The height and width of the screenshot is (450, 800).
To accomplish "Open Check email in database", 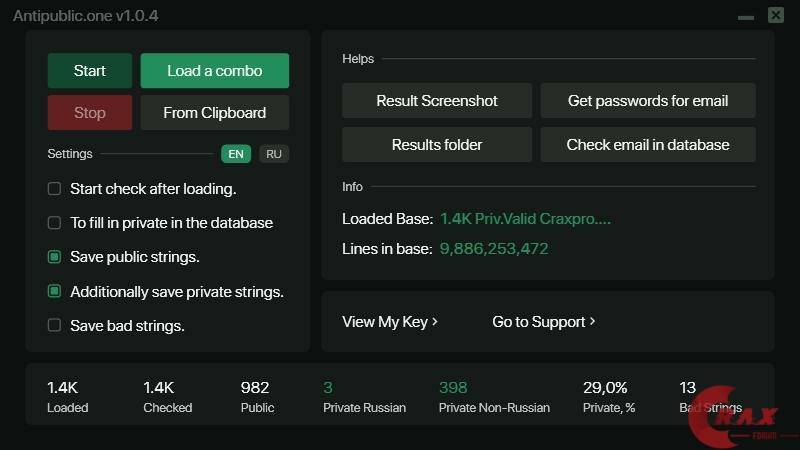I will [648, 144].
